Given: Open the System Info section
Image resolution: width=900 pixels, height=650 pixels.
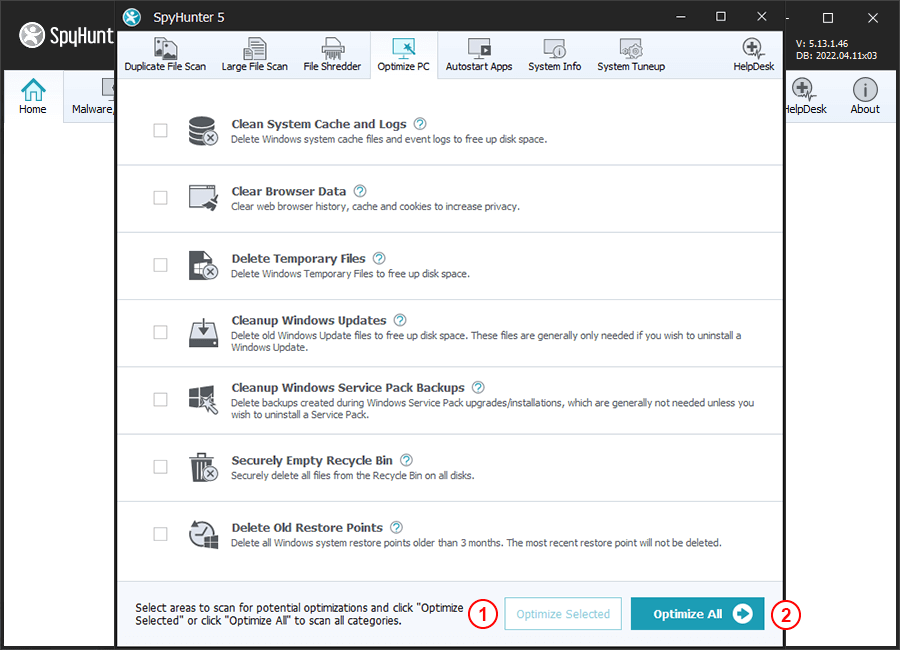Looking at the screenshot, I should [x=554, y=55].
